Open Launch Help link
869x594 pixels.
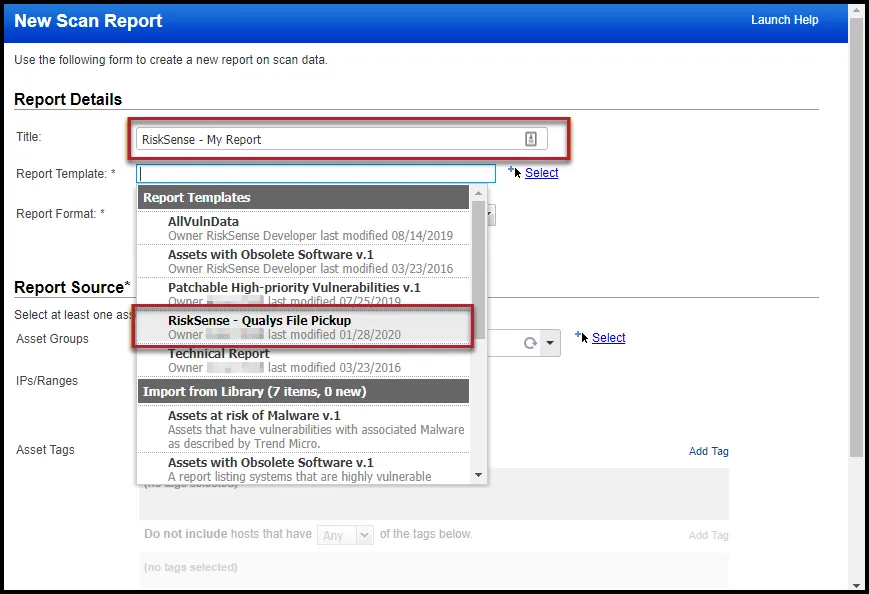(x=784, y=20)
